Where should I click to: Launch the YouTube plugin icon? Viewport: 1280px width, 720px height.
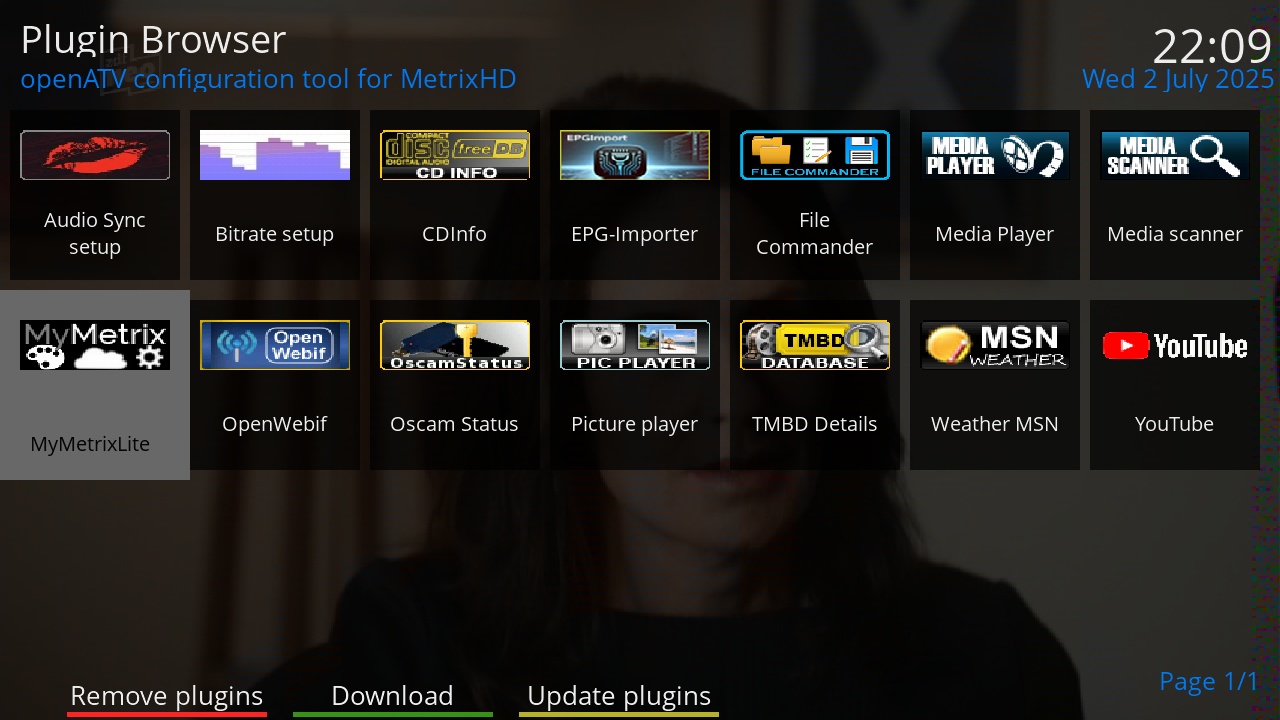click(x=1175, y=345)
